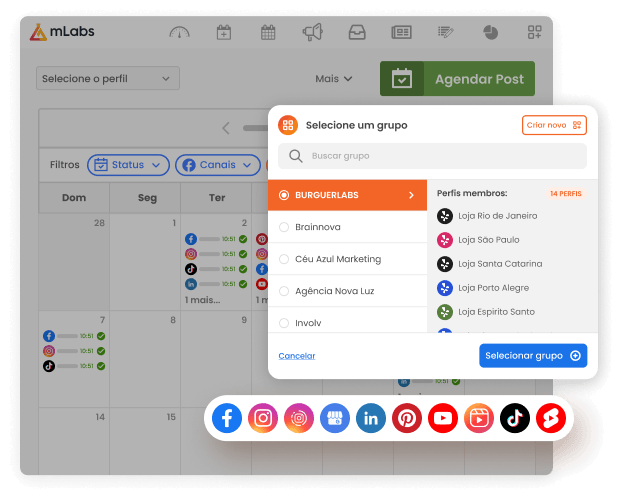The image size is (618, 500).
Task: Open the Facebook post on day 7
Action: [74, 336]
